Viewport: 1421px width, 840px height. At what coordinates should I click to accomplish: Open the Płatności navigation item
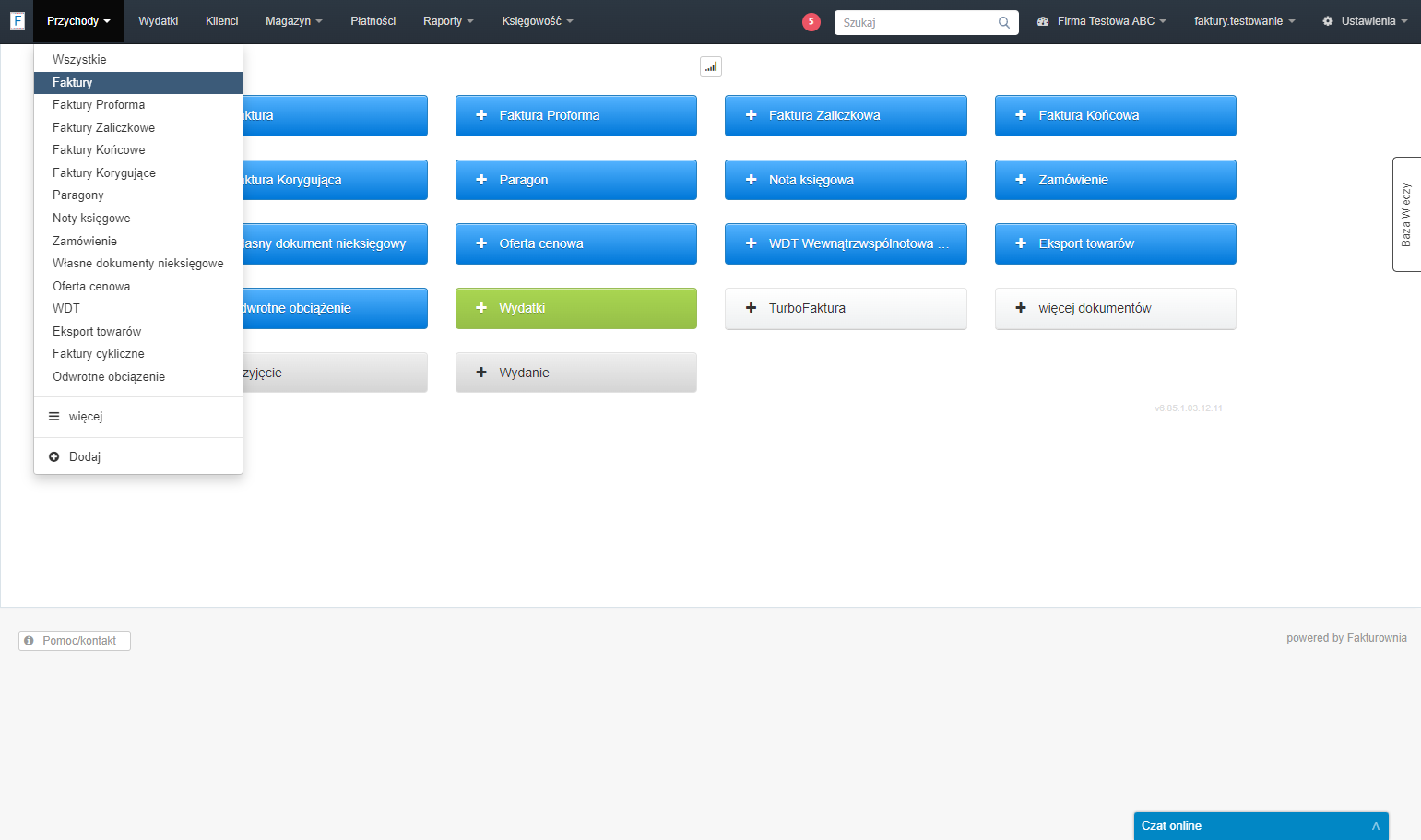373,21
